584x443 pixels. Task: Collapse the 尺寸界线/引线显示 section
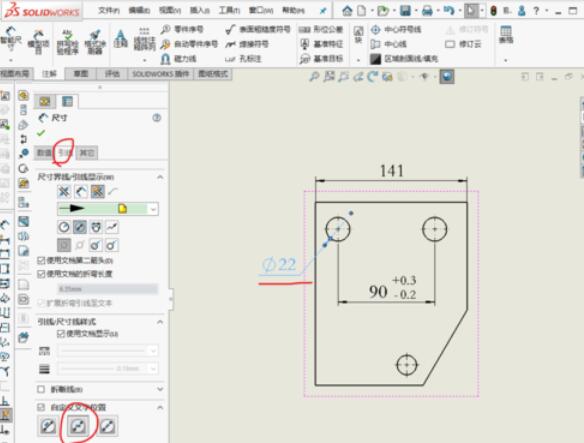[x=160, y=177]
